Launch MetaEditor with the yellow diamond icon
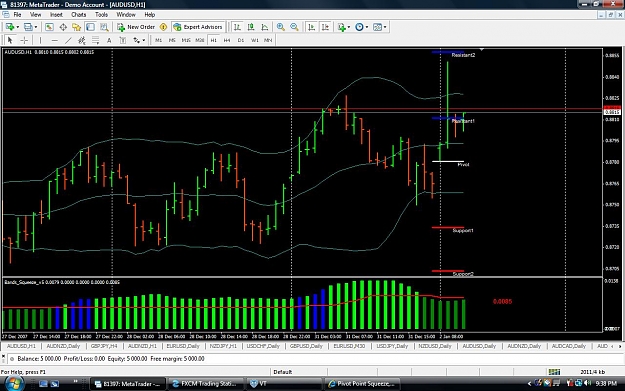This screenshot has width=625, height=391. [x=163, y=27]
